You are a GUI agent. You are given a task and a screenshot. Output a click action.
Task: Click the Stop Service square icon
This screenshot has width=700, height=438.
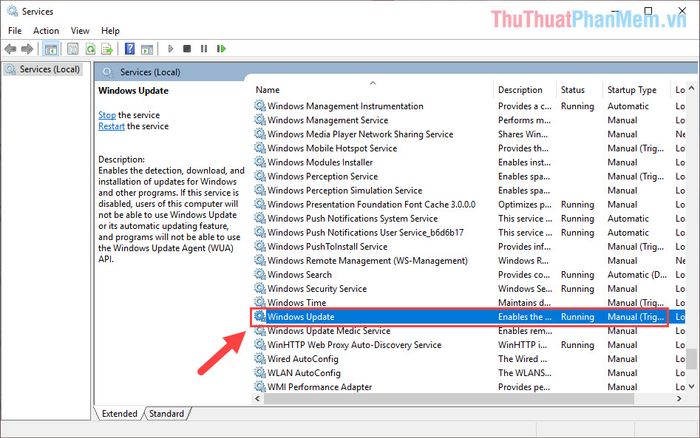click(187, 49)
